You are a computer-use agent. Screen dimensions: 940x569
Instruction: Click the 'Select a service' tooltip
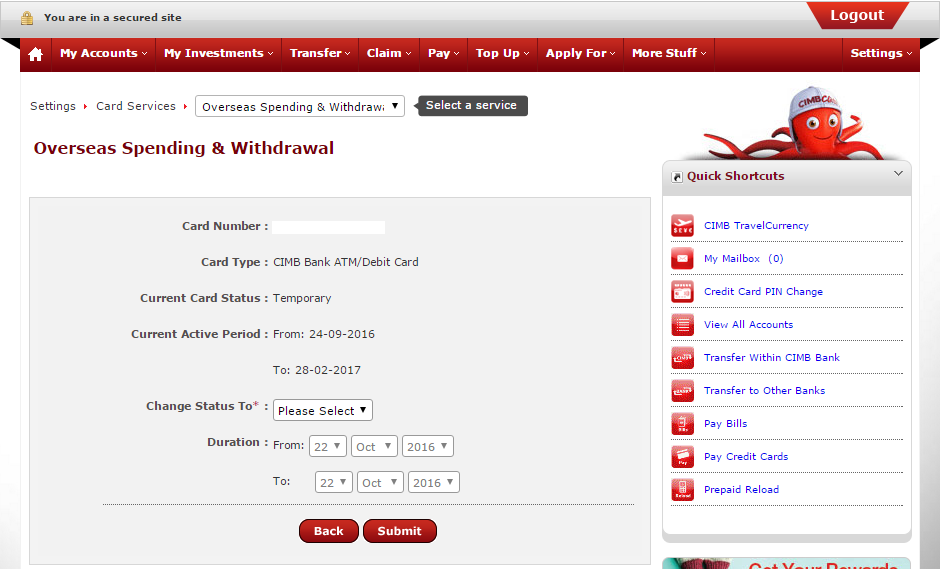(x=471, y=106)
